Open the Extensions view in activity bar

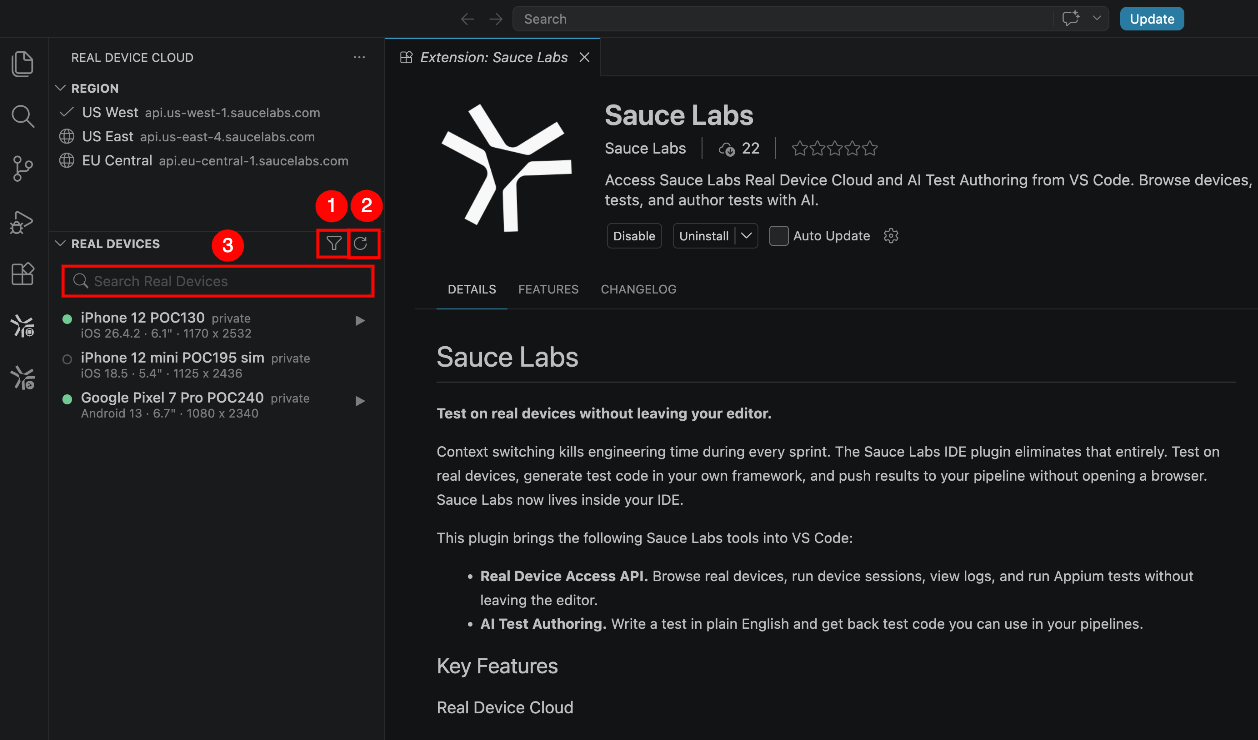coord(22,274)
